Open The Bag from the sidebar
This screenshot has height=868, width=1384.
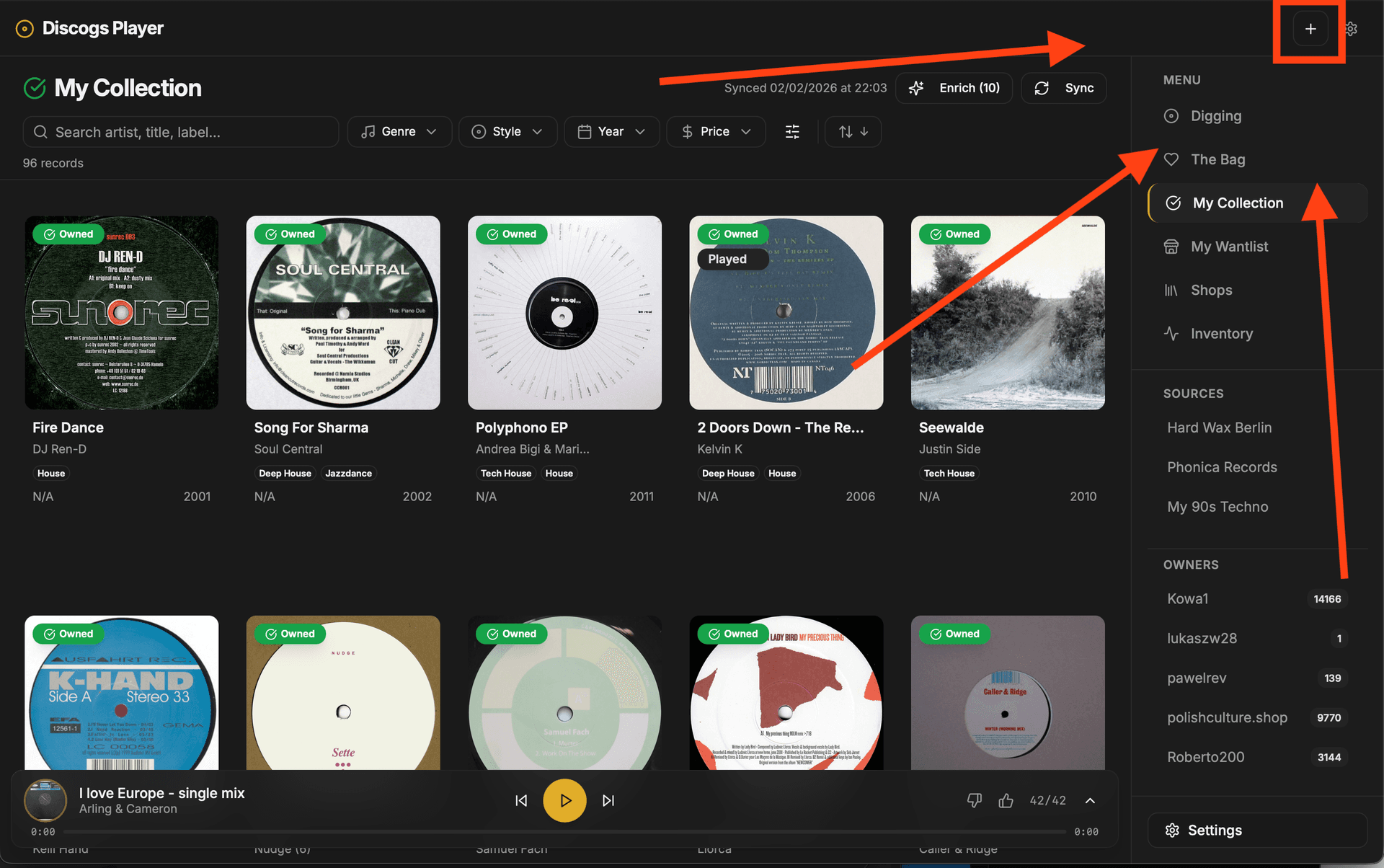[x=1218, y=159]
